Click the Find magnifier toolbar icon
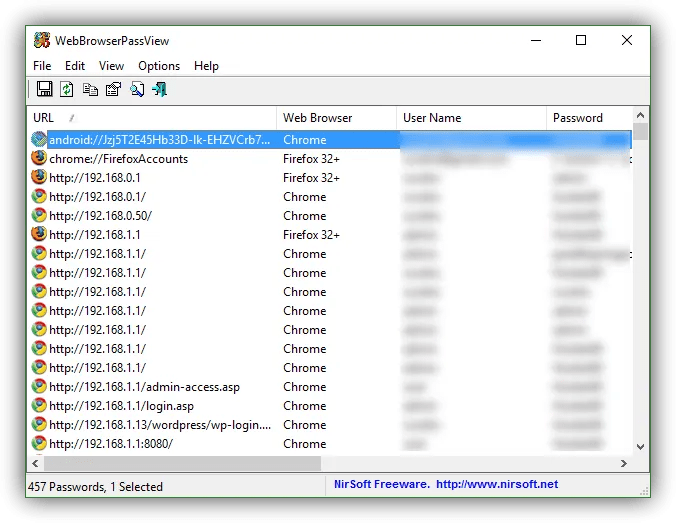 137,89
